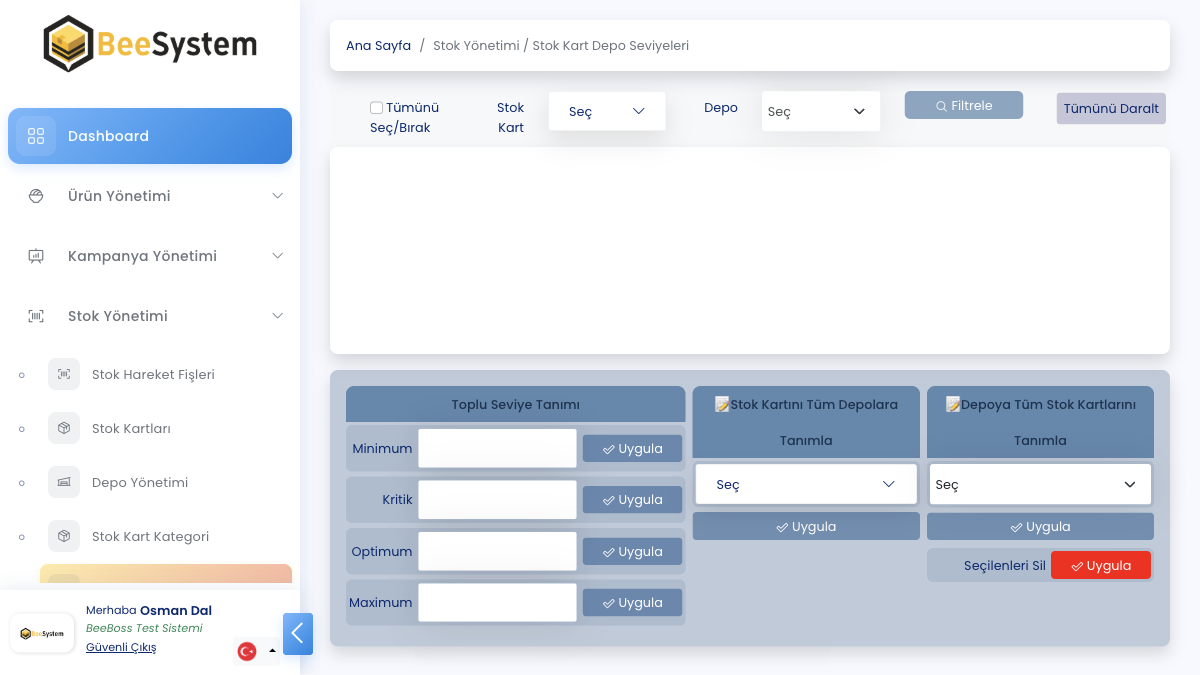Viewport: 1200px width, 675px height.
Task: Click the Minimum level input field
Action: click(x=497, y=448)
